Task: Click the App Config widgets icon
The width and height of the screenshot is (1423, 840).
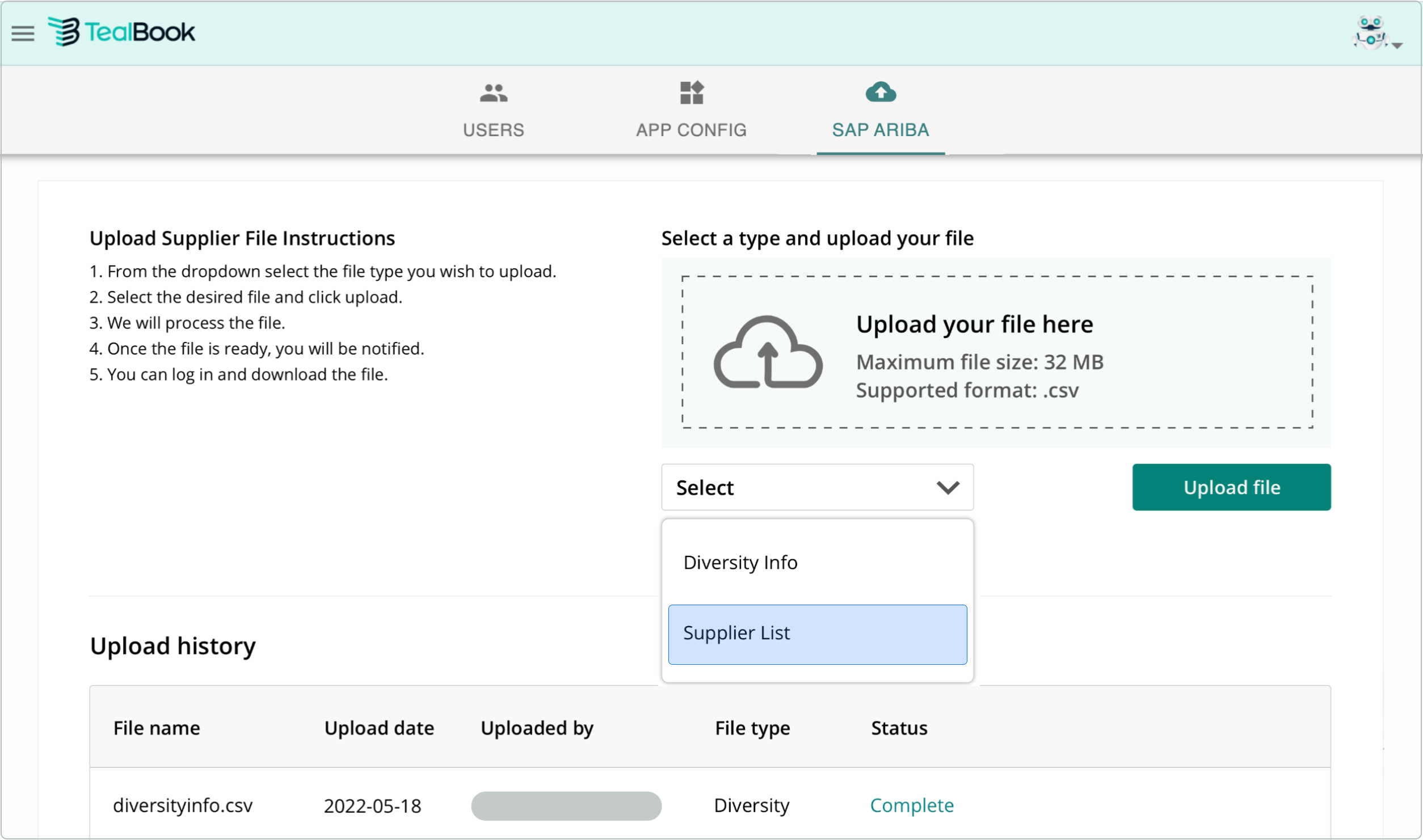Action: [x=691, y=92]
